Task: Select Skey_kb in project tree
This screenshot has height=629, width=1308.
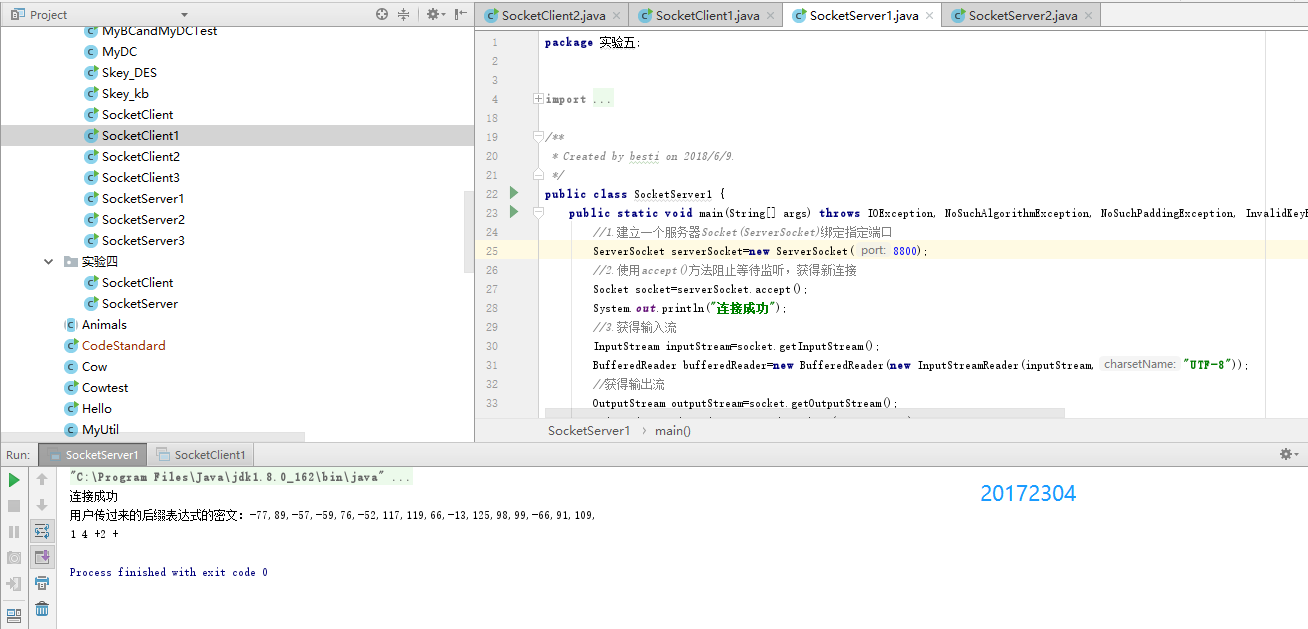Action: tap(125, 93)
